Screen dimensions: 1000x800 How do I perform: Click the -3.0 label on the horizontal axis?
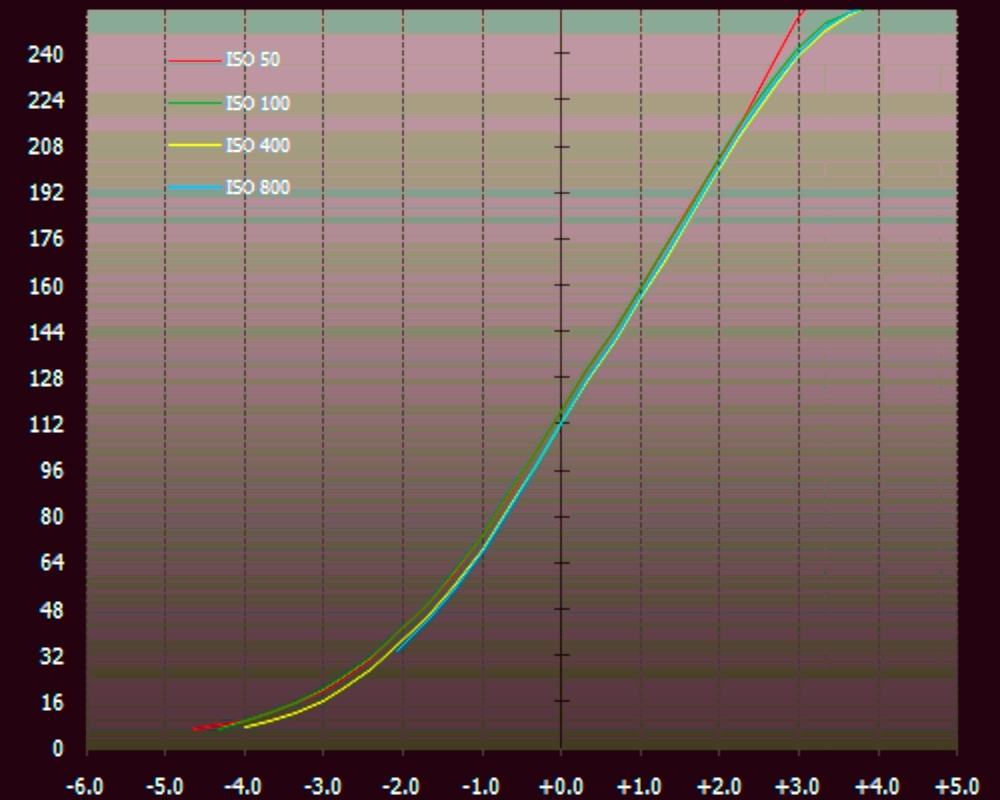[x=322, y=786]
